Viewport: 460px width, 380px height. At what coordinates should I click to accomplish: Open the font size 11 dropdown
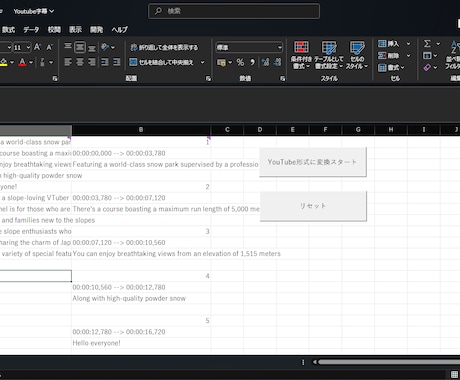tap(28, 47)
